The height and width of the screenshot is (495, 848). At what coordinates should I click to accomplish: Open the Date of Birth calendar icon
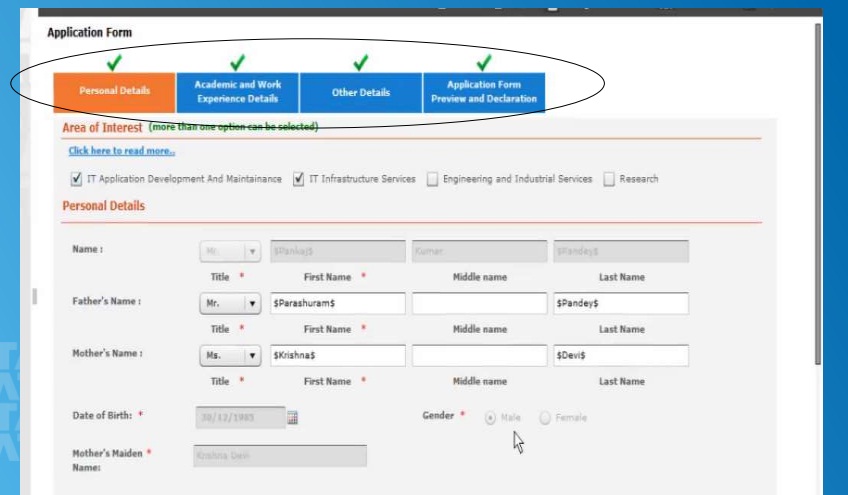pyautogui.click(x=293, y=418)
